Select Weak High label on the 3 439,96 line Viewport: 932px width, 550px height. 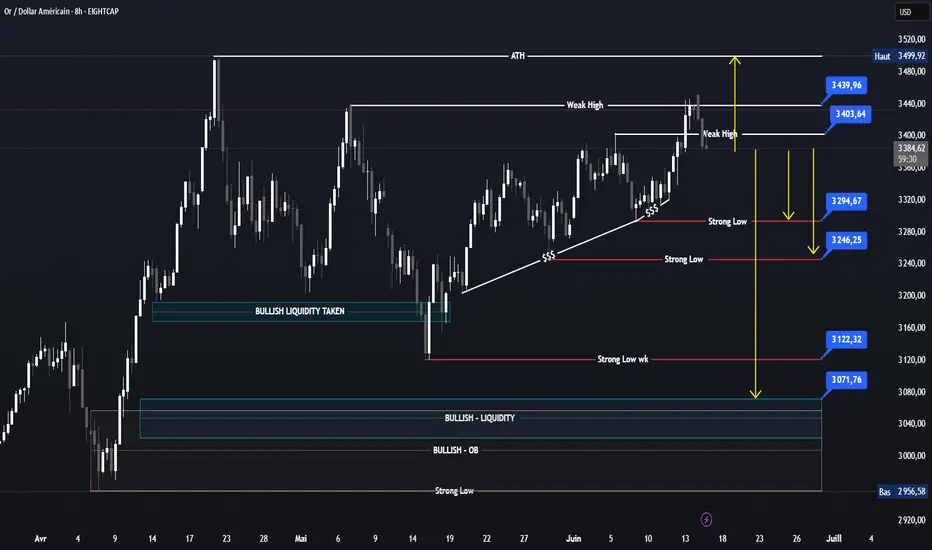pyautogui.click(x=585, y=105)
